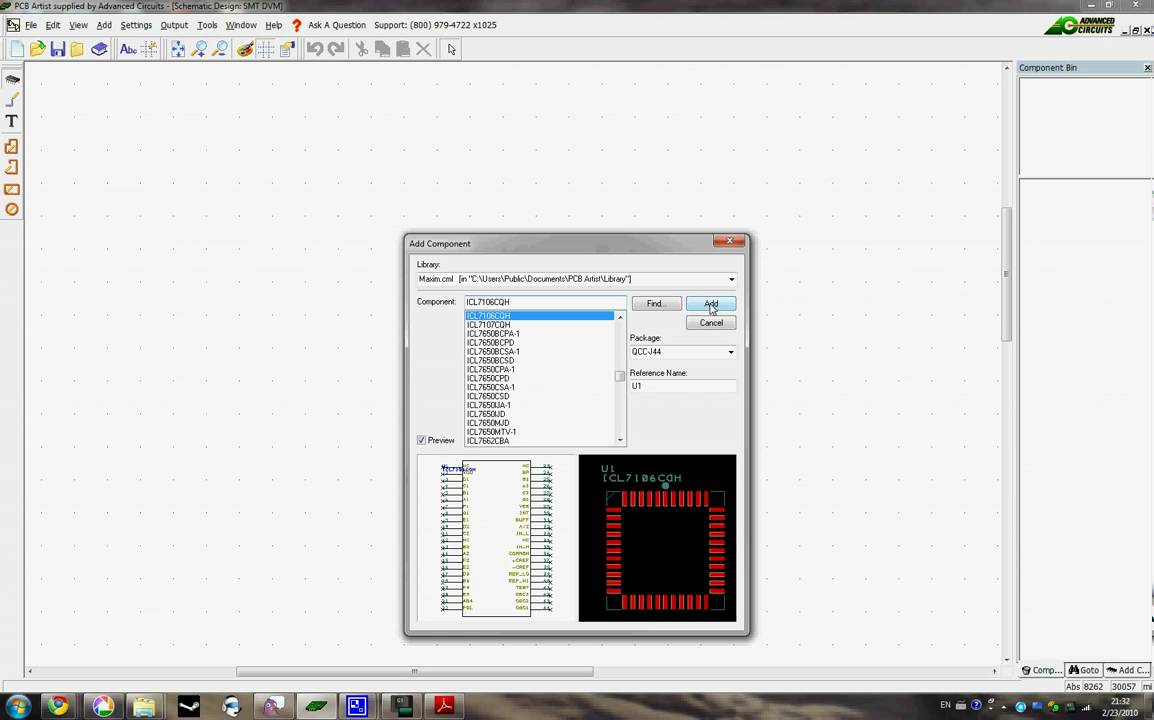Viewport: 1154px width, 720px height.
Task: Open a file using the folder icon
Action: [x=38, y=49]
